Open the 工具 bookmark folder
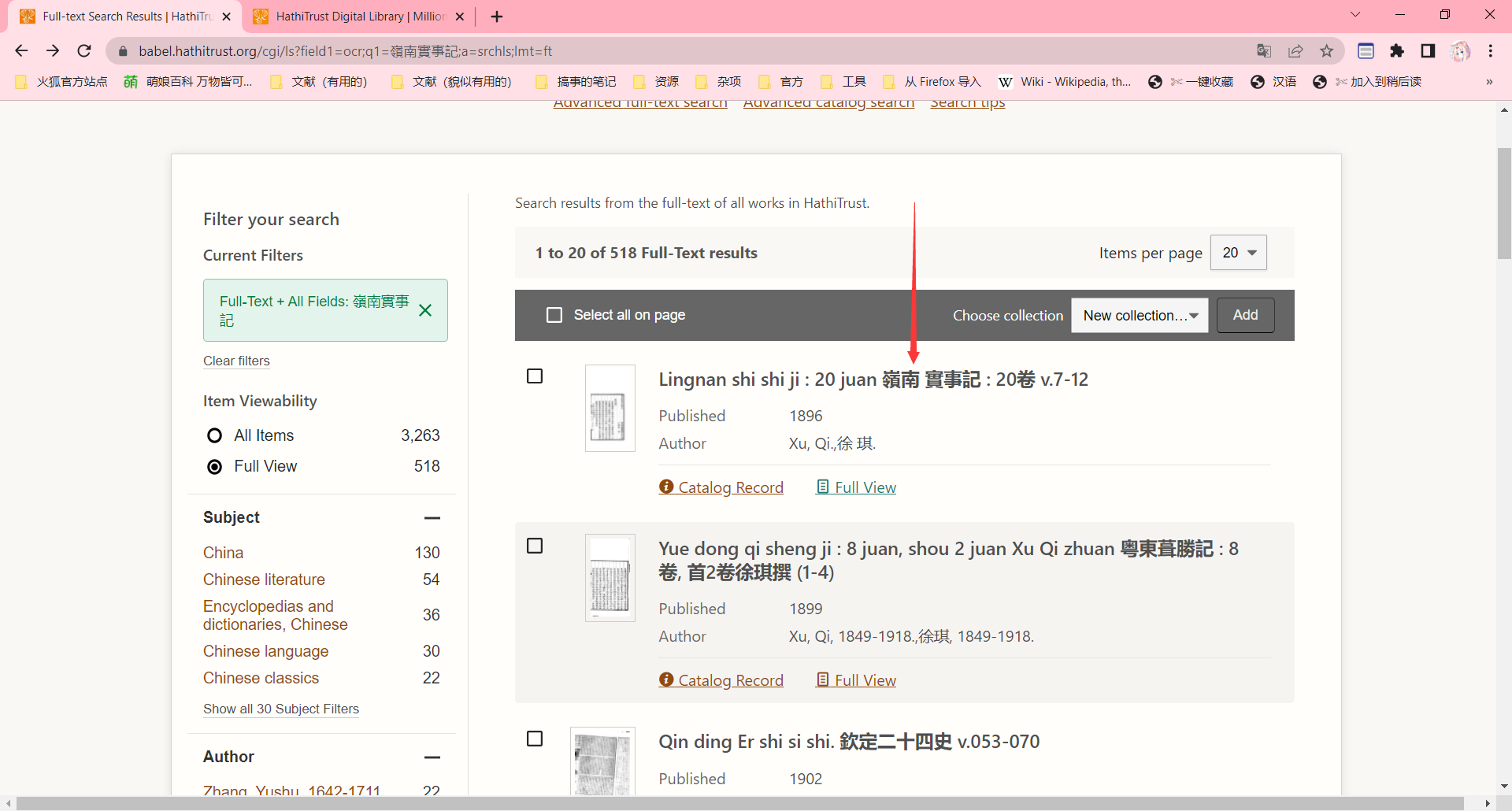The height and width of the screenshot is (811, 1512). (x=843, y=82)
